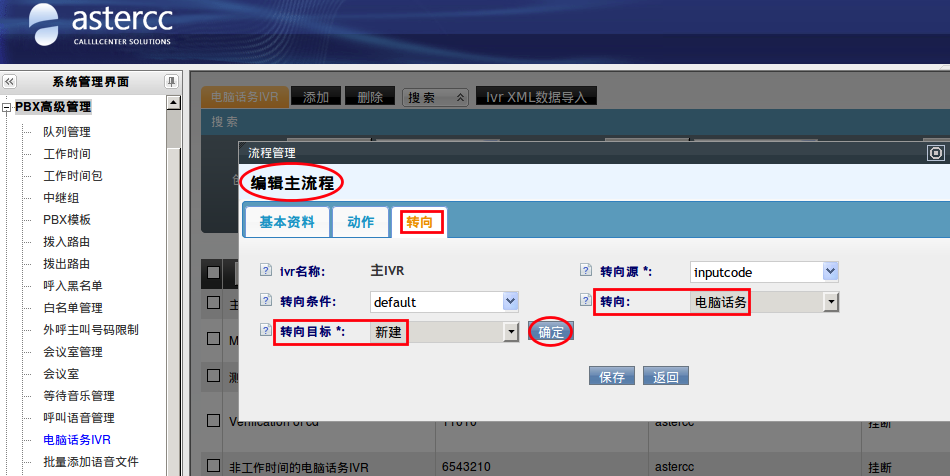
Task: Click help icon beside 转向源
Action: (x=586, y=270)
